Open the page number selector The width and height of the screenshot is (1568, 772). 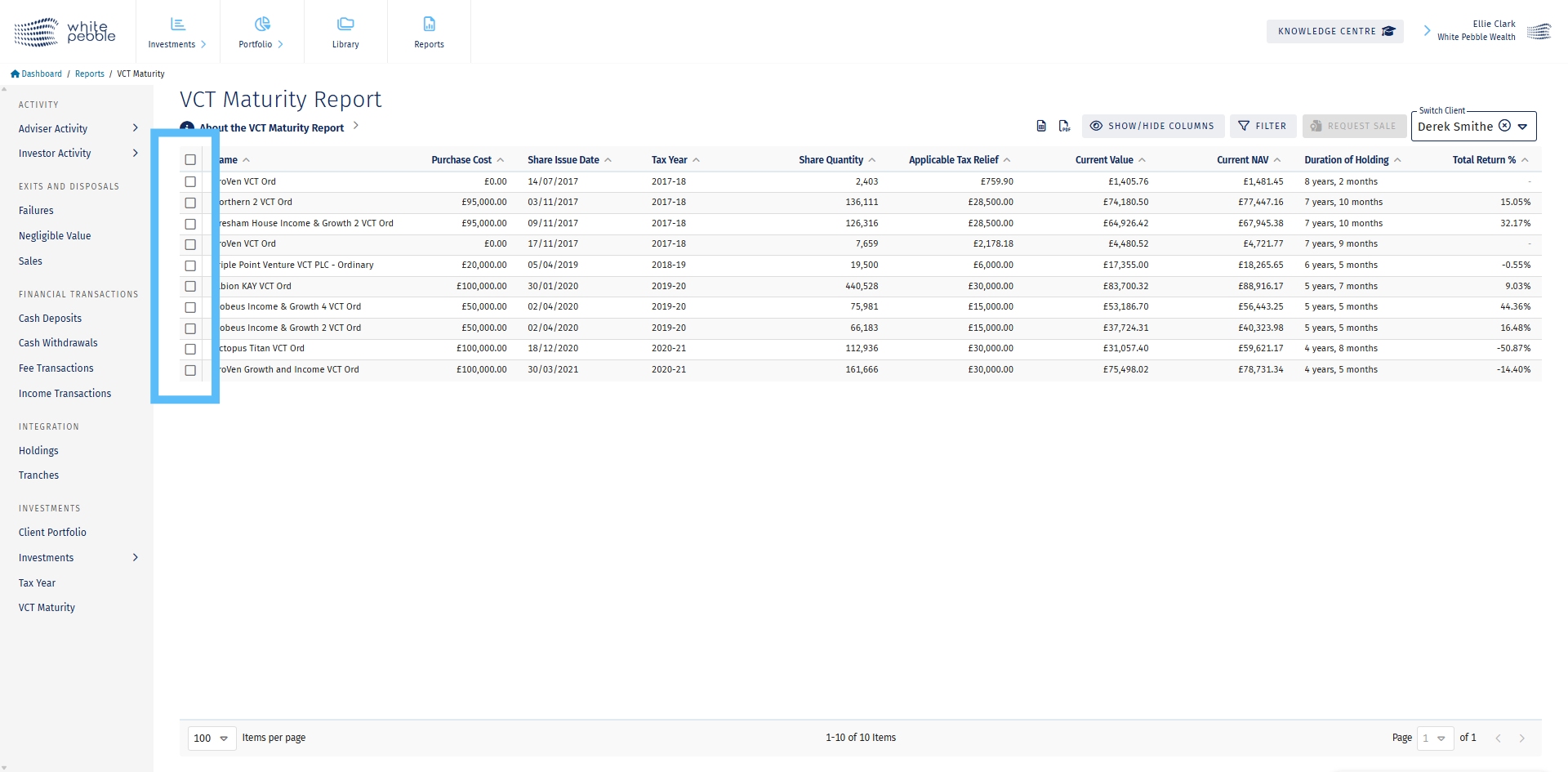pyautogui.click(x=1435, y=738)
